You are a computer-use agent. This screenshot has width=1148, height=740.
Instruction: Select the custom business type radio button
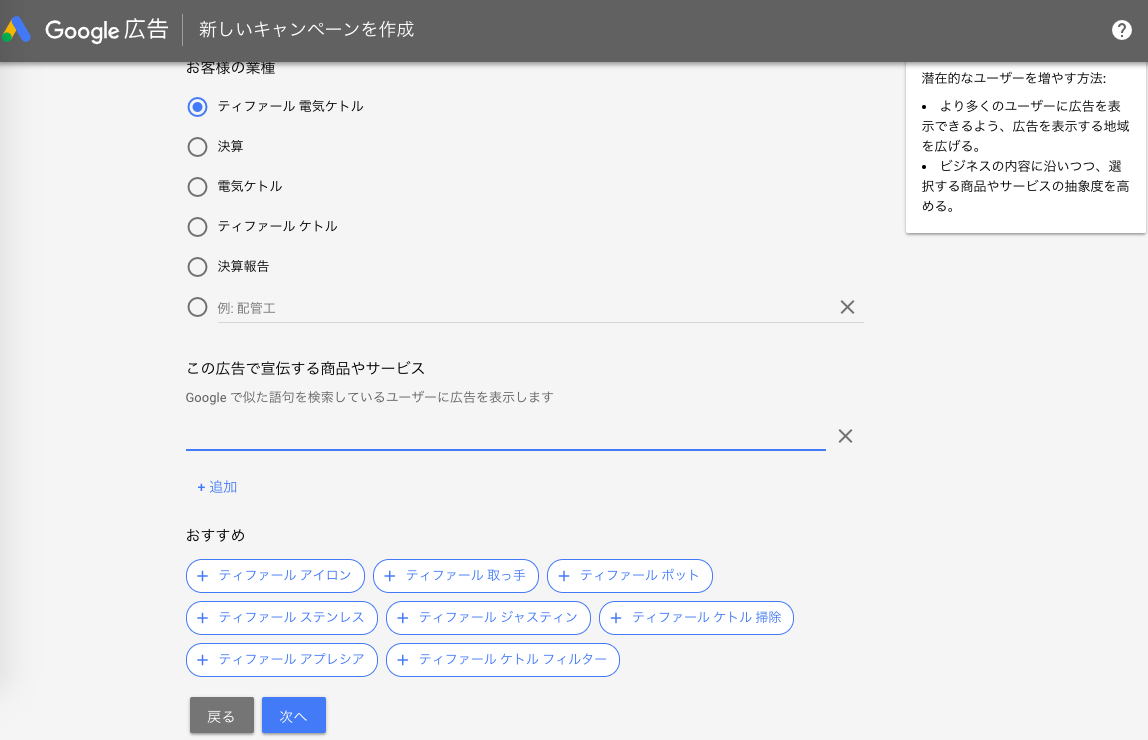[x=197, y=307]
